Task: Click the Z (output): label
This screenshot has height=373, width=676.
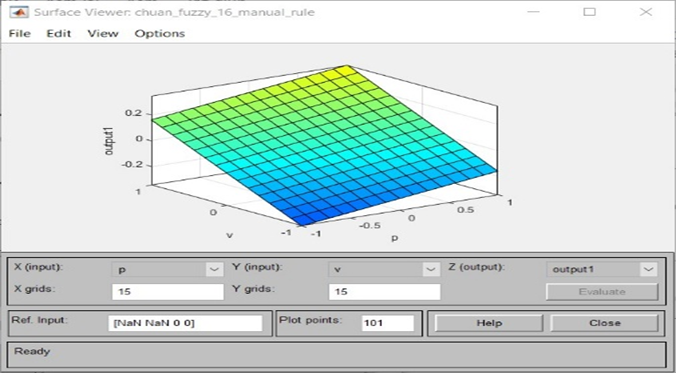Action: click(476, 267)
